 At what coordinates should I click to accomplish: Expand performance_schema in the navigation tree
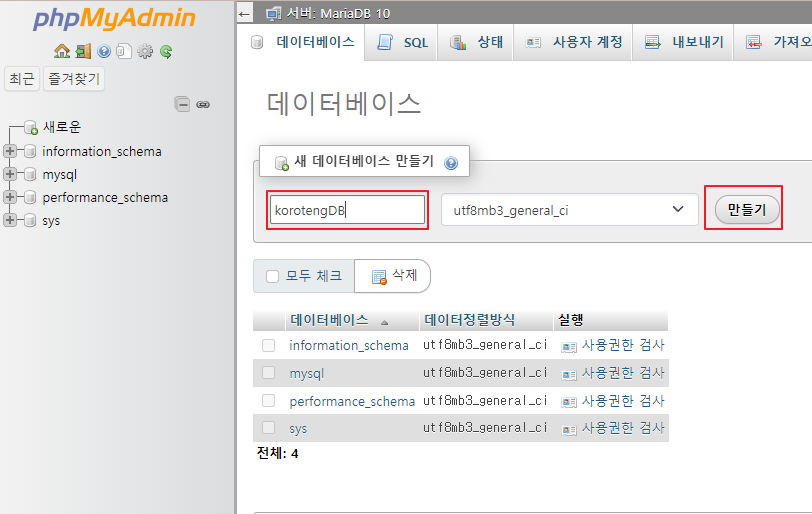[x=9, y=197]
